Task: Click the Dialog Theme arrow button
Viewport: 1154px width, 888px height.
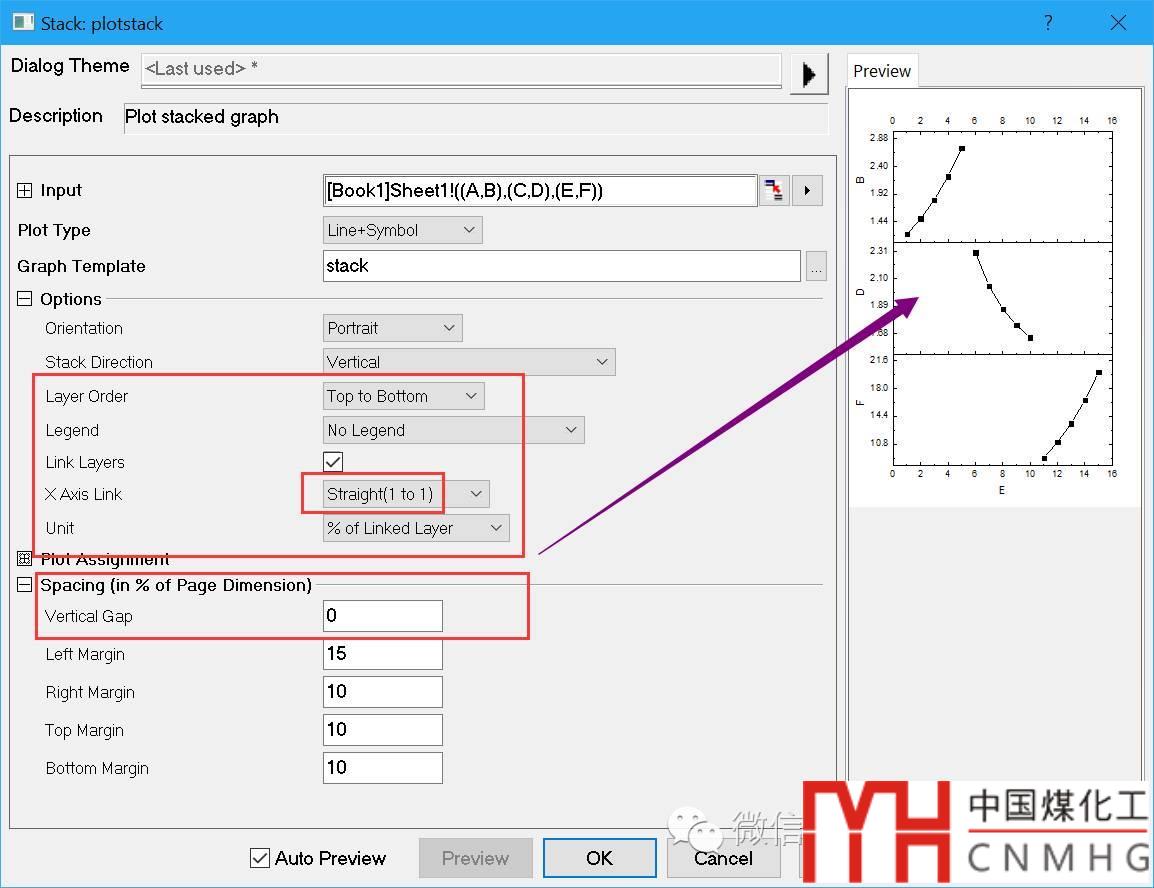Action: pyautogui.click(x=808, y=74)
